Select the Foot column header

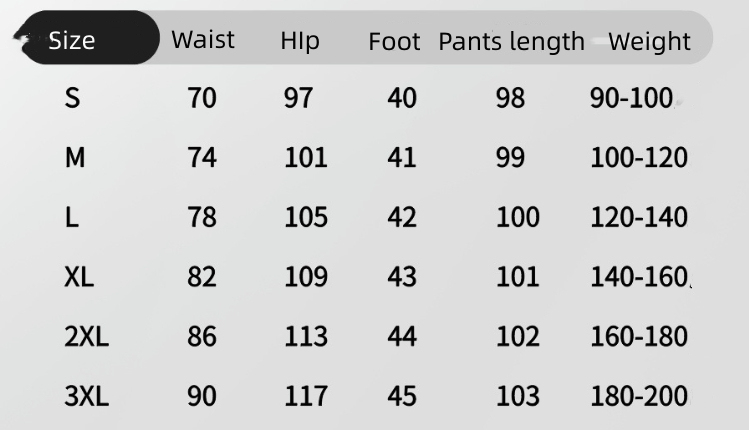pos(394,41)
